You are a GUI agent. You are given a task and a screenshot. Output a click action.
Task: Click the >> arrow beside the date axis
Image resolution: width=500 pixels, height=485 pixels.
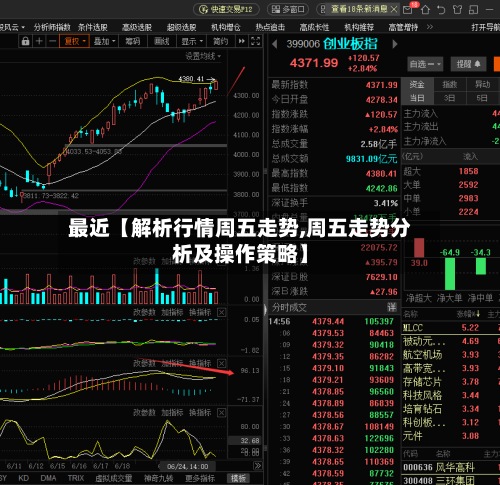(257, 466)
